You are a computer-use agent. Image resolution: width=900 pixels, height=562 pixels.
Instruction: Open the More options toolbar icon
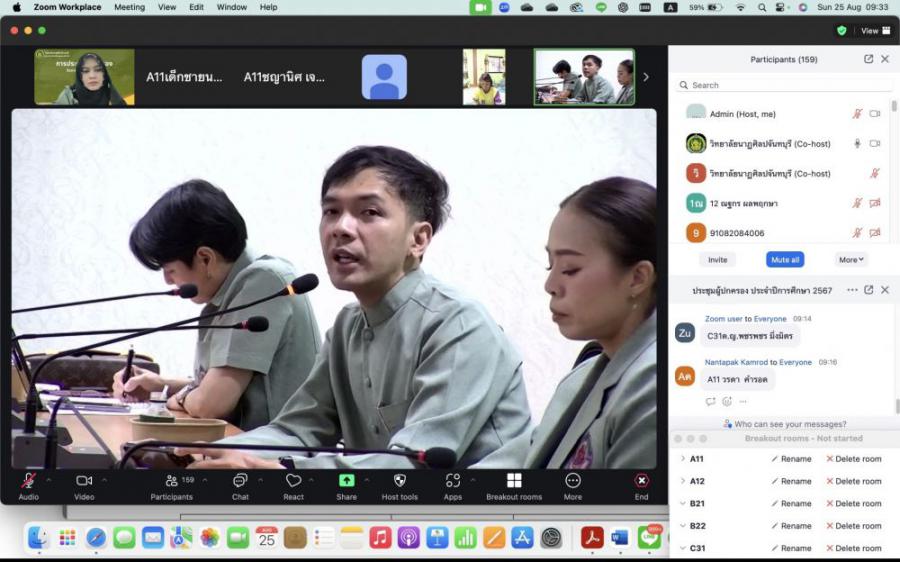pyautogui.click(x=572, y=481)
